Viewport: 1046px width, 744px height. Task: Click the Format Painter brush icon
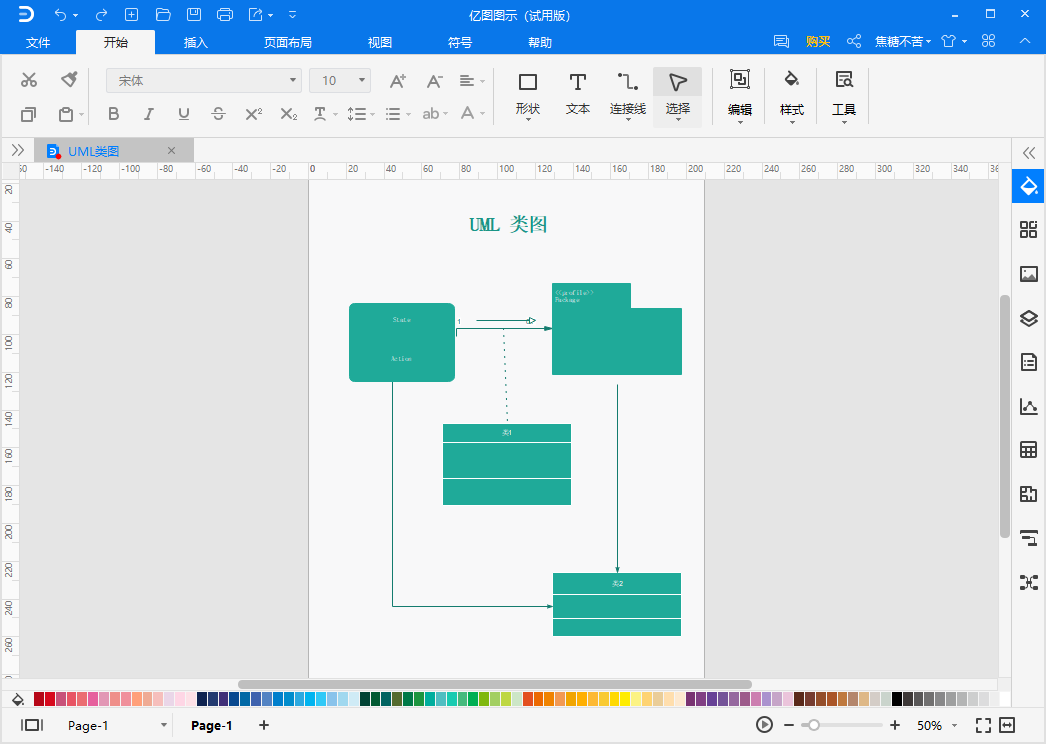[69, 80]
